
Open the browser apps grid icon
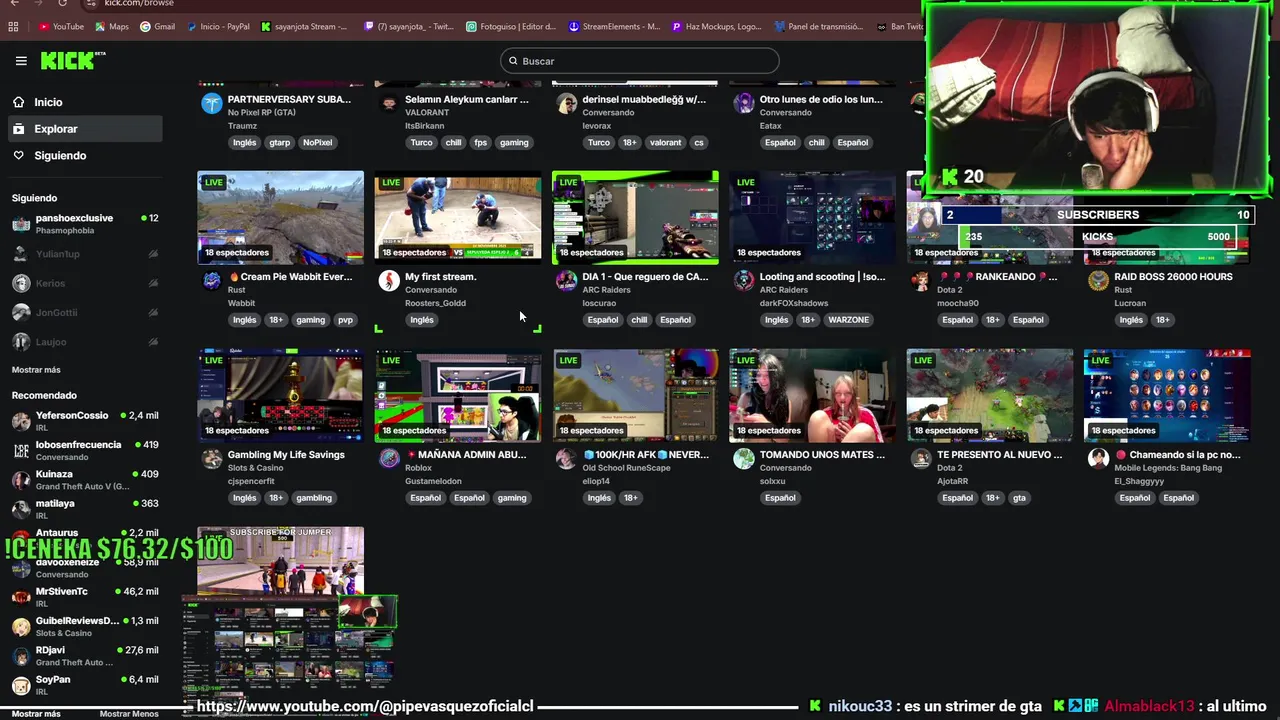[13, 27]
